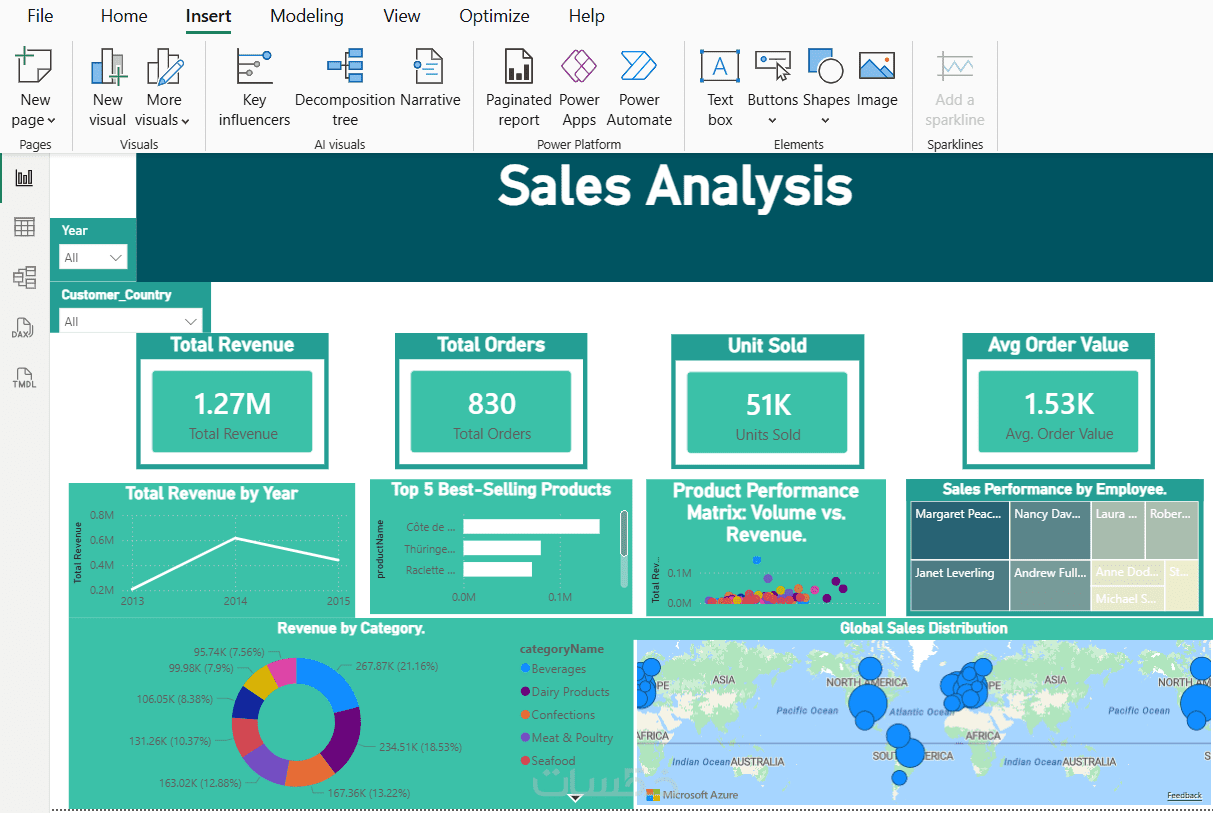Select Nancy Davolio treemap tile
Viewport: 1213px width, 813px height.
1049,531
